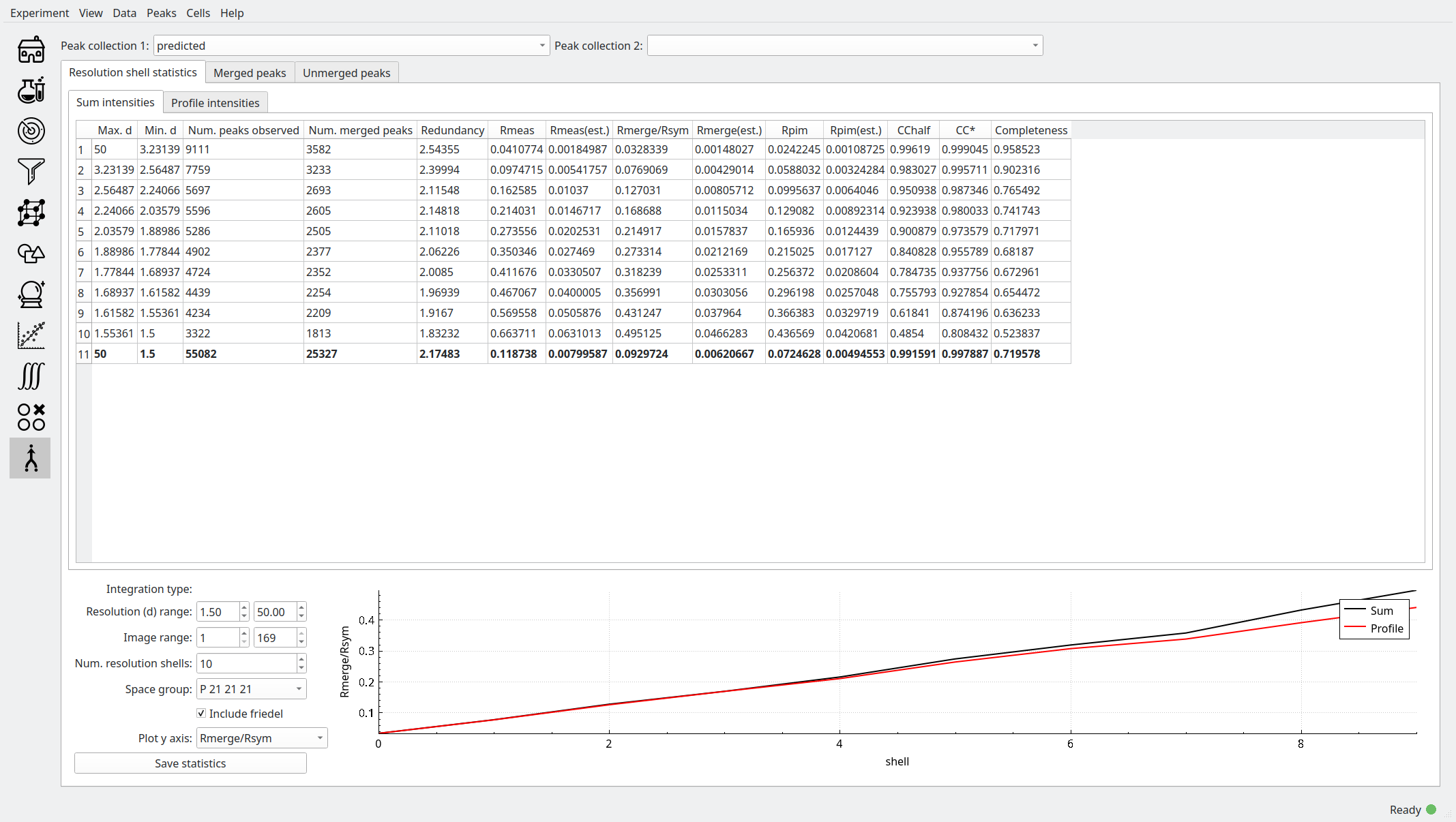
Task: Open the crystal ball Predict icon
Action: click(x=31, y=294)
